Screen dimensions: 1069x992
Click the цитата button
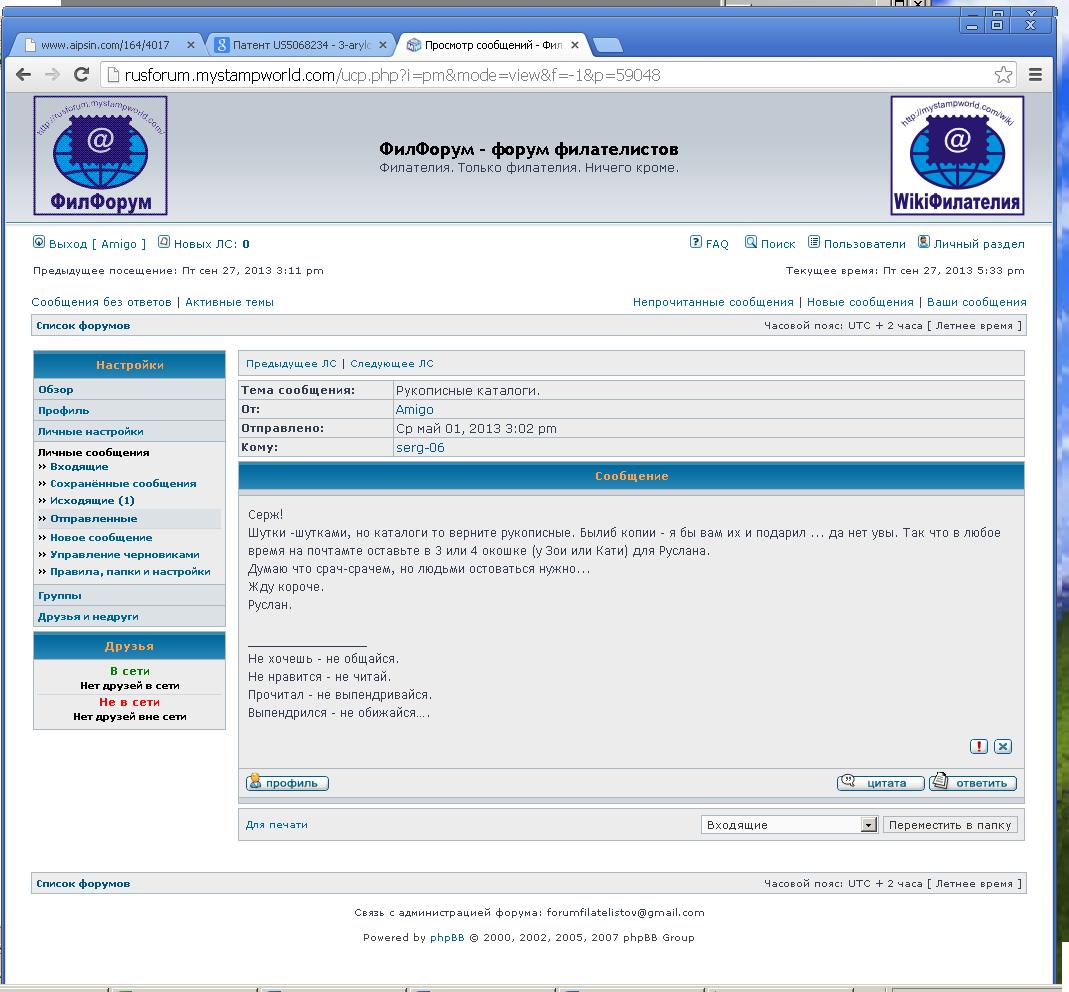point(880,783)
